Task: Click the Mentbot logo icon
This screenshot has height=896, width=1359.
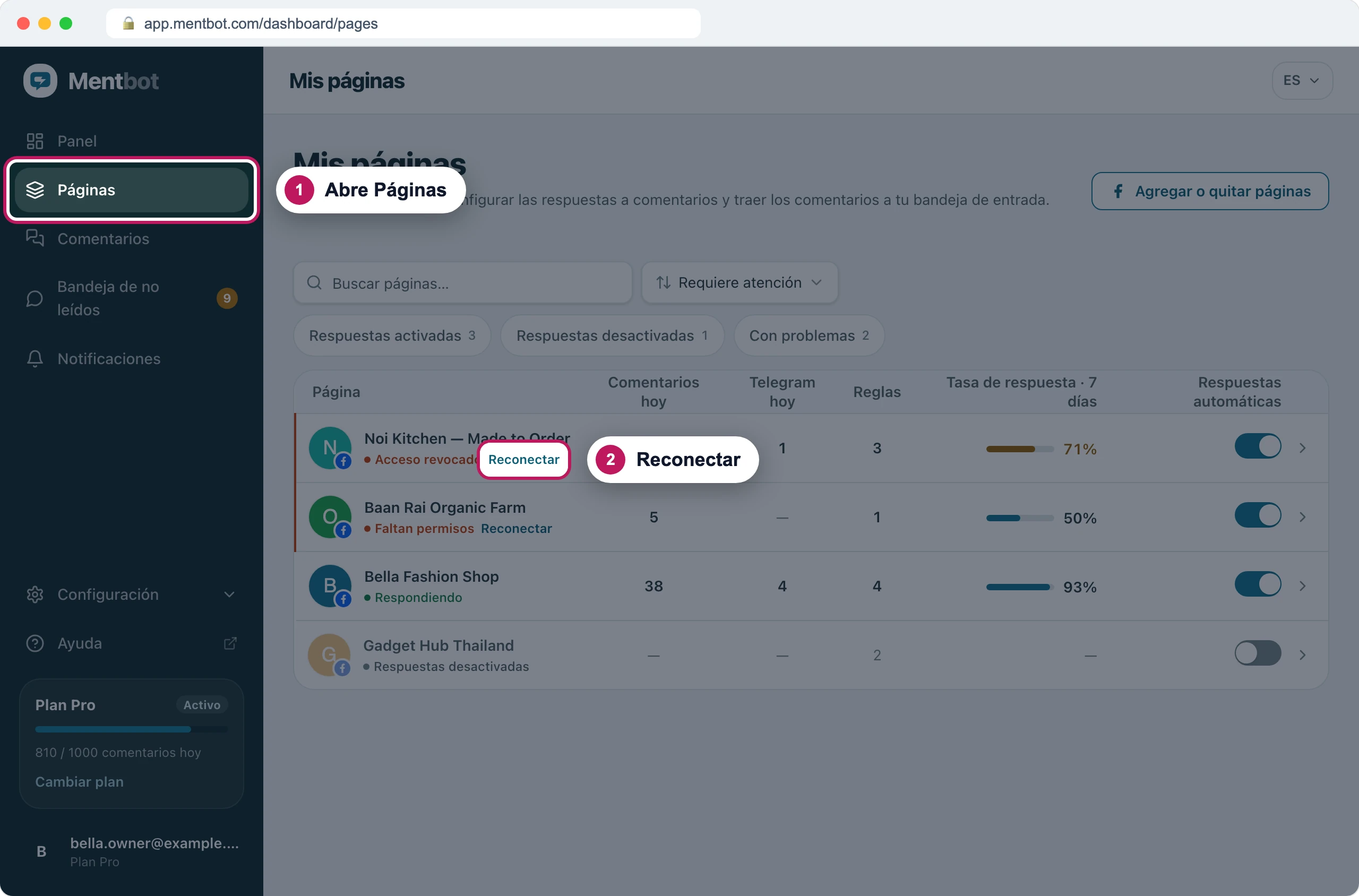Action: (x=40, y=81)
